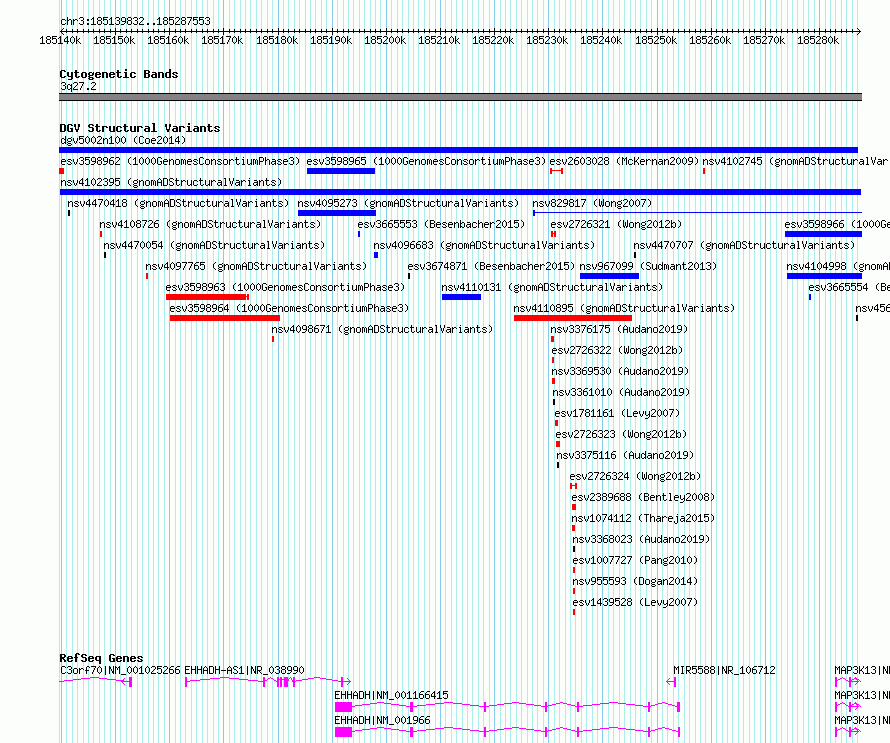Select the MIR5588|NR_106712 gene label
Viewport: 890px width, 743px height.
point(724,670)
